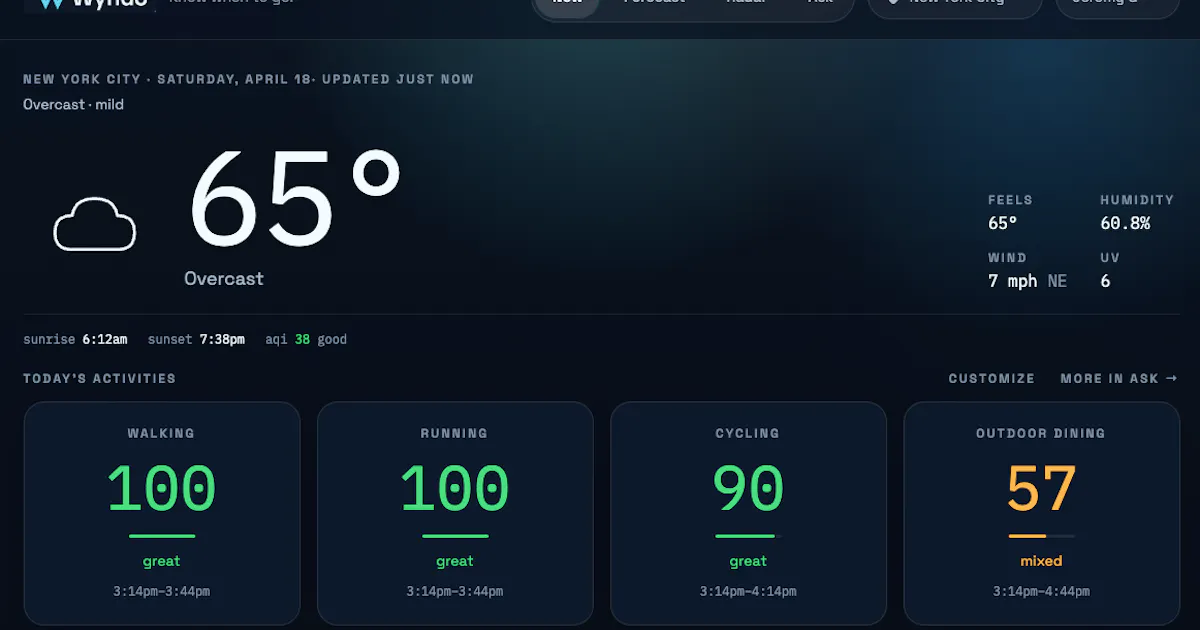Open the Running activity card
The image size is (1200, 630).
click(x=455, y=514)
